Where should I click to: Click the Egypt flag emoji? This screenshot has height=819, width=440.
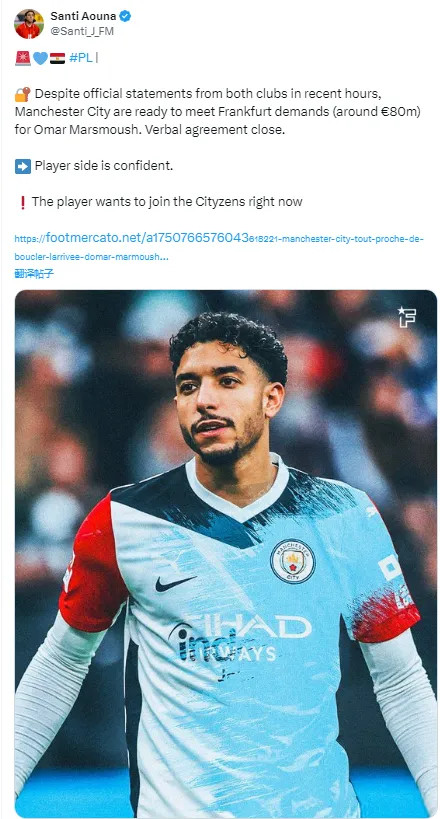[57, 58]
